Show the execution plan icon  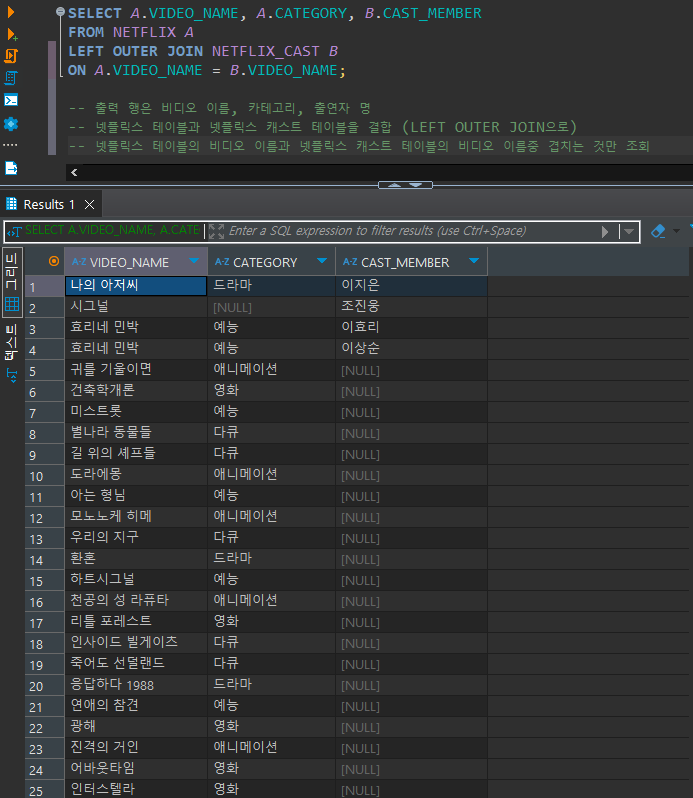click(11, 78)
